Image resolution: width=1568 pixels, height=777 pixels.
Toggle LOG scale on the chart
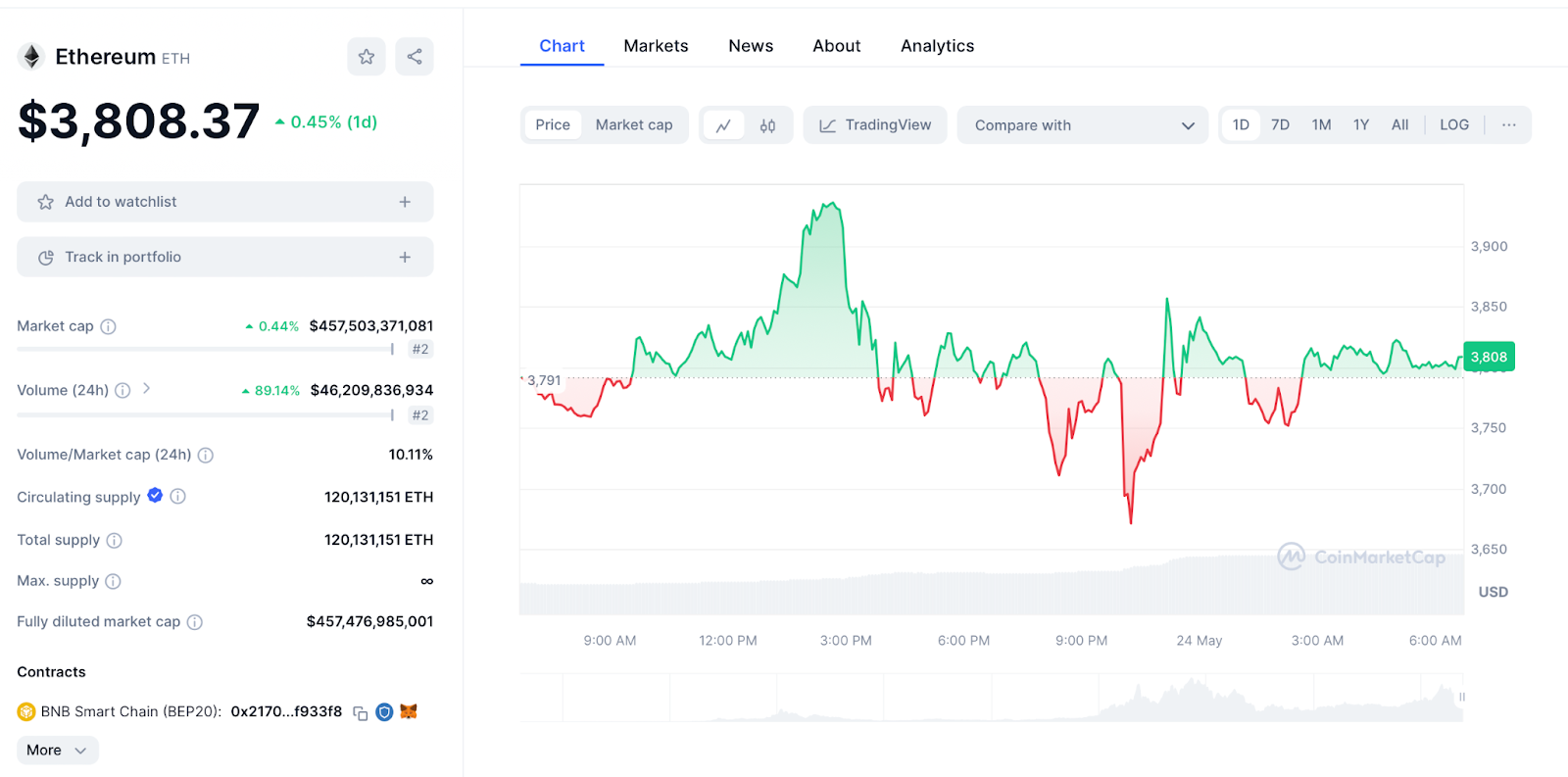tap(1454, 125)
